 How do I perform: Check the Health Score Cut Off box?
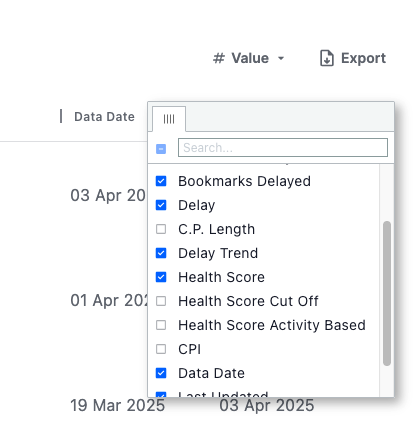tap(161, 301)
